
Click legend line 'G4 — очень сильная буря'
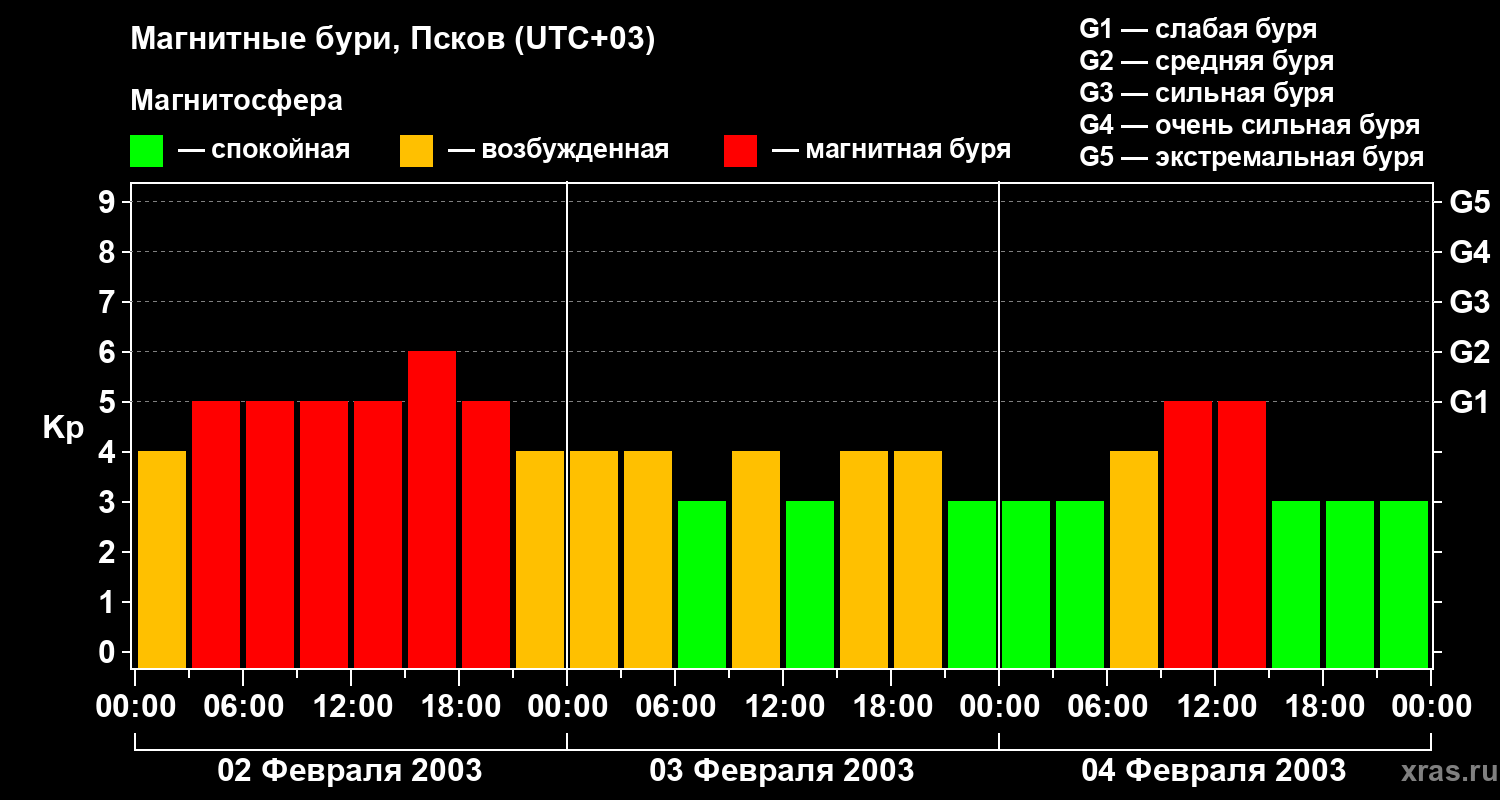(x=1249, y=125)
